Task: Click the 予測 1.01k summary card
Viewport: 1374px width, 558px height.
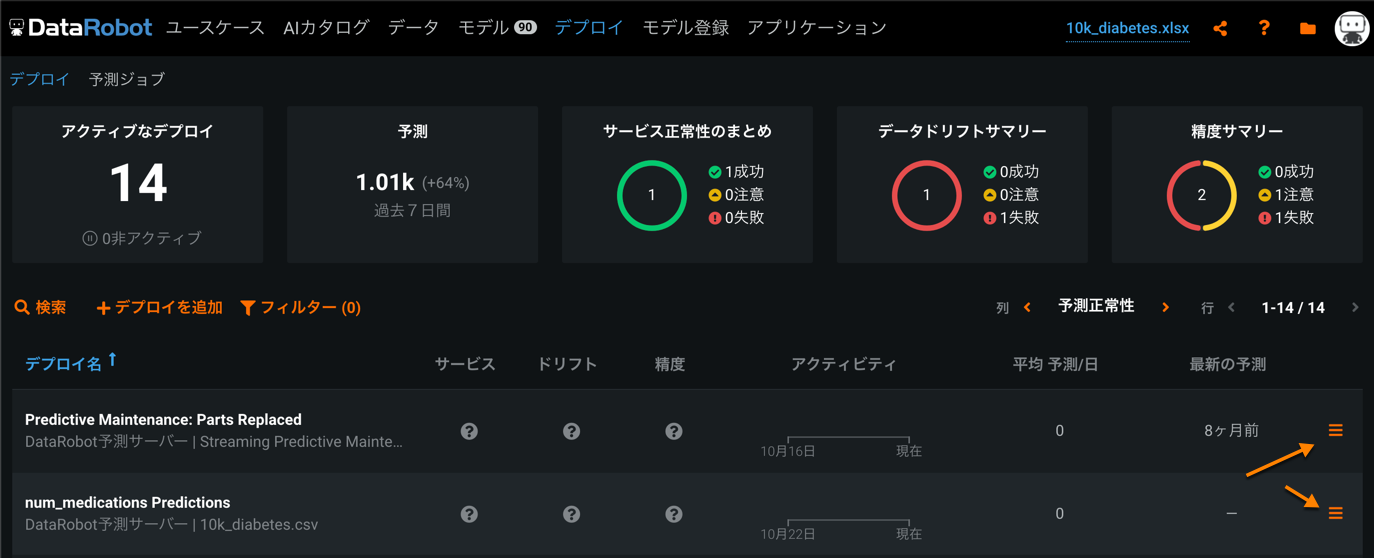Action: pyautogui.click(x=412, y=185)
